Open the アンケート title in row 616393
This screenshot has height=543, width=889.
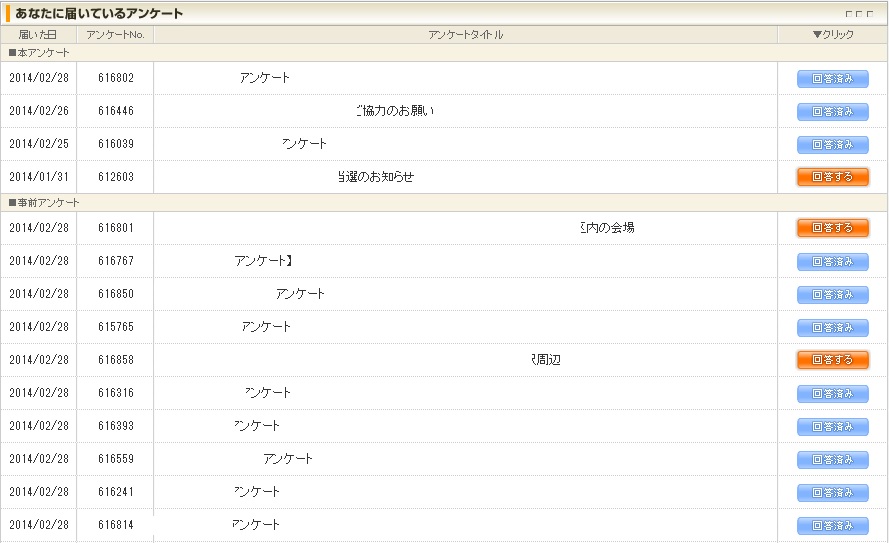pyautogui.click(x=257, y=425)
